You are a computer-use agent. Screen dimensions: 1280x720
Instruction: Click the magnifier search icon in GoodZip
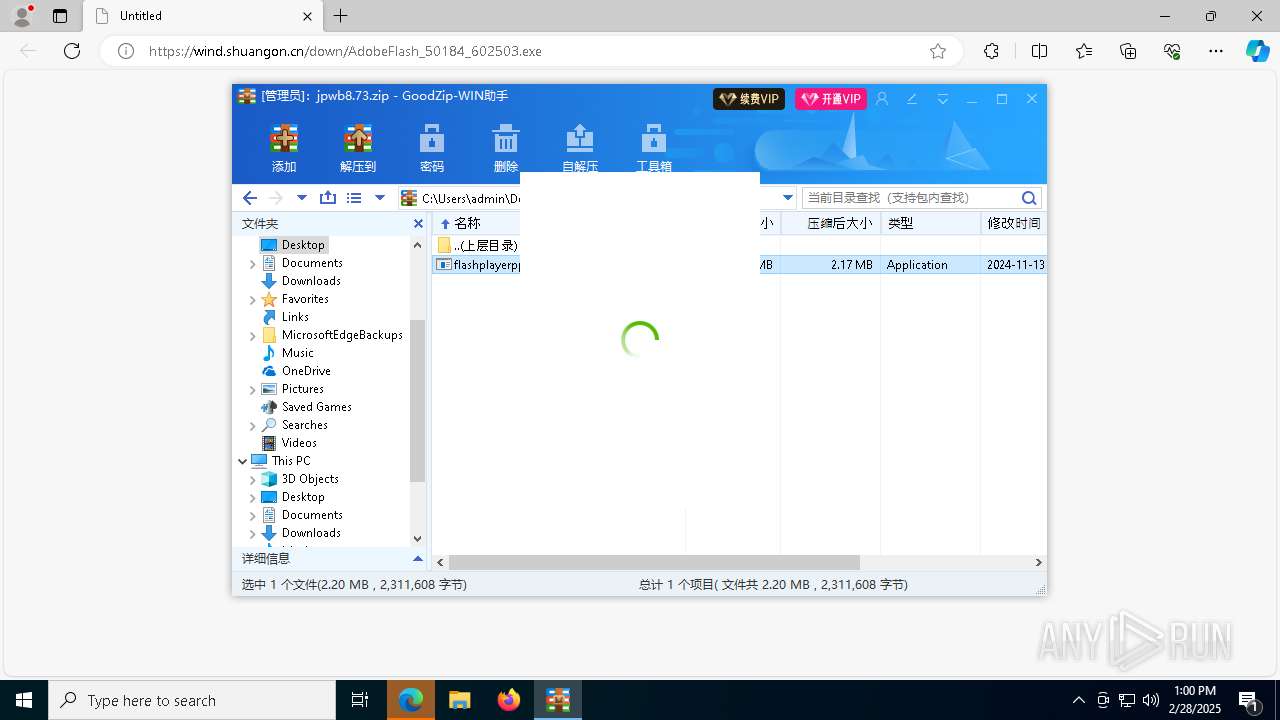tap(1029, 198)
